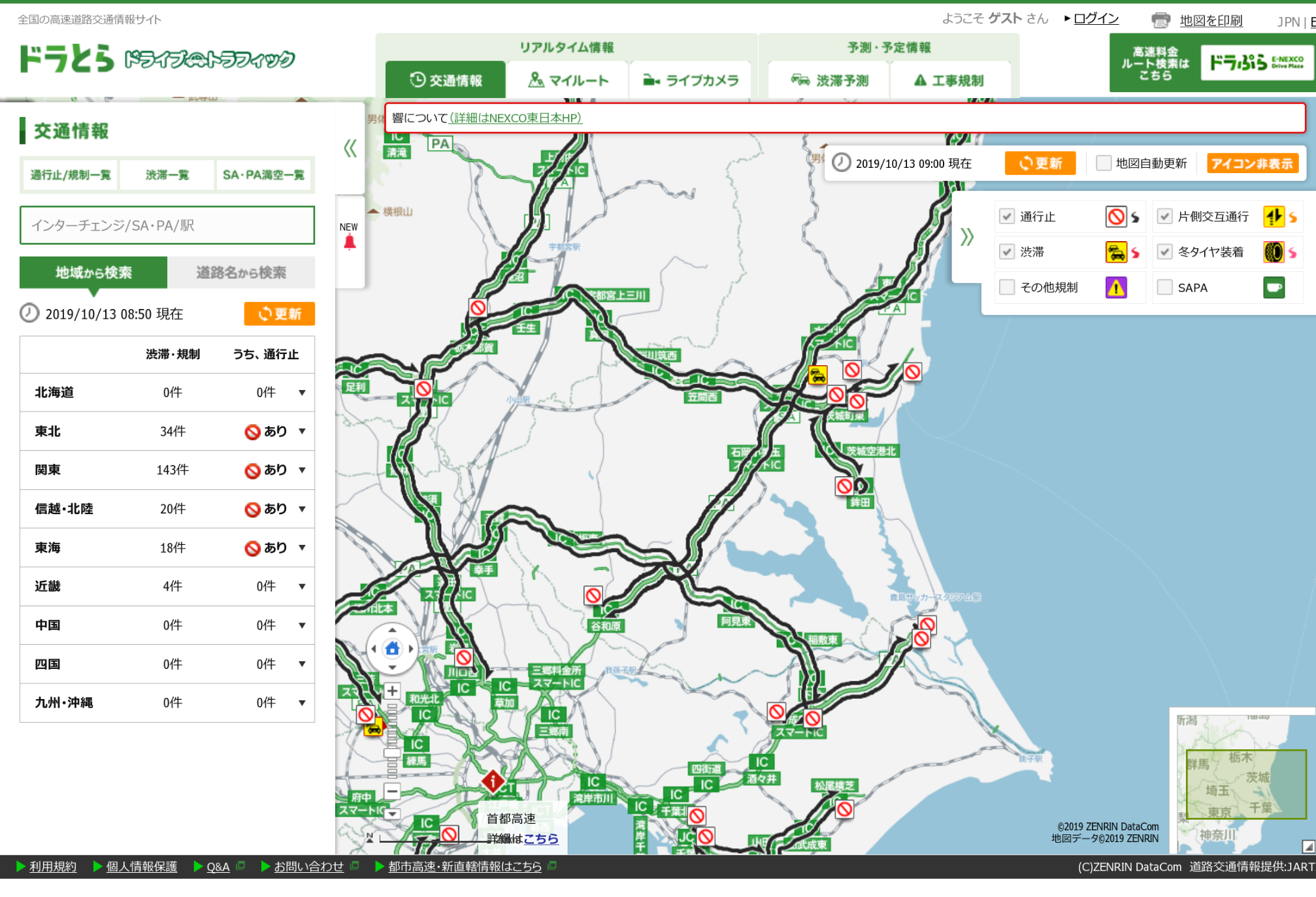This screenshot has width=1316, height=897.
Task: Open the 詳細はNEXCO東日本HP link
Action: (516, 118)
